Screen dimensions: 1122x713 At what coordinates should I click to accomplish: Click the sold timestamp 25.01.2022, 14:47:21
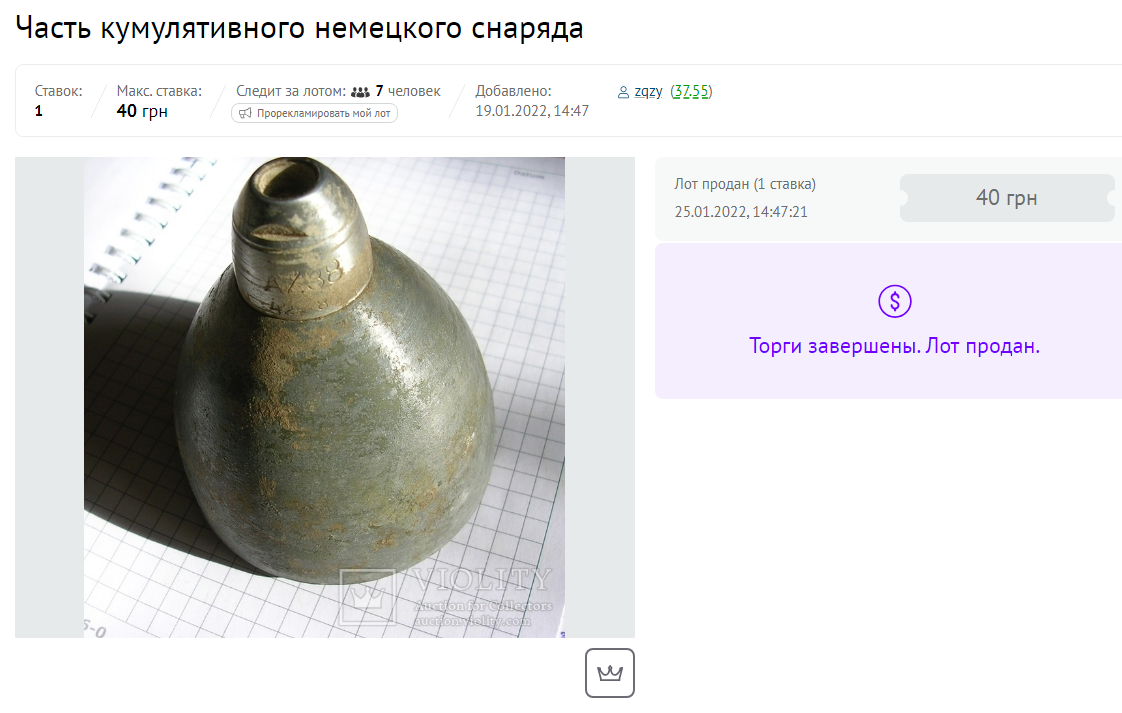point(741,212)
